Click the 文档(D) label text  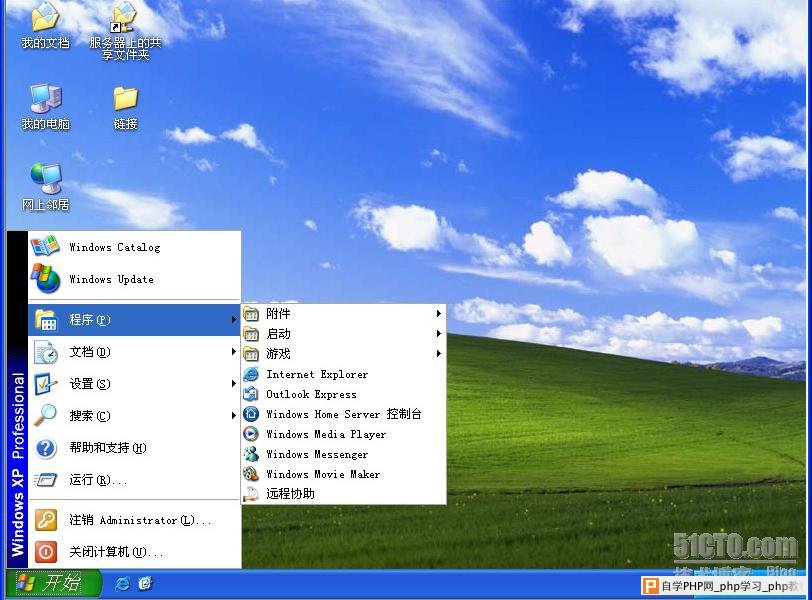pos(90,352)
